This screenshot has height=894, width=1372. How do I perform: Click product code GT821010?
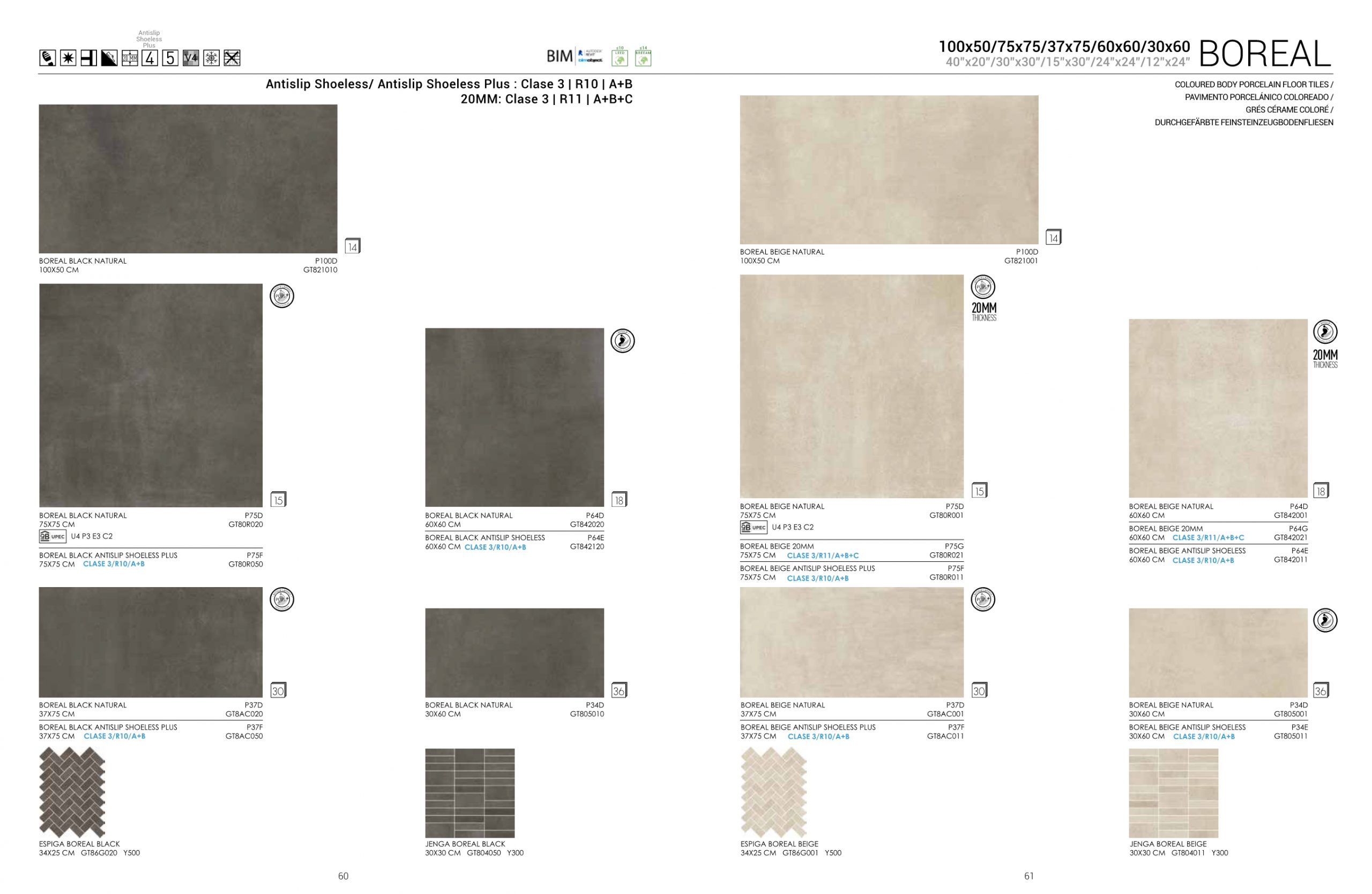point(320,270)
